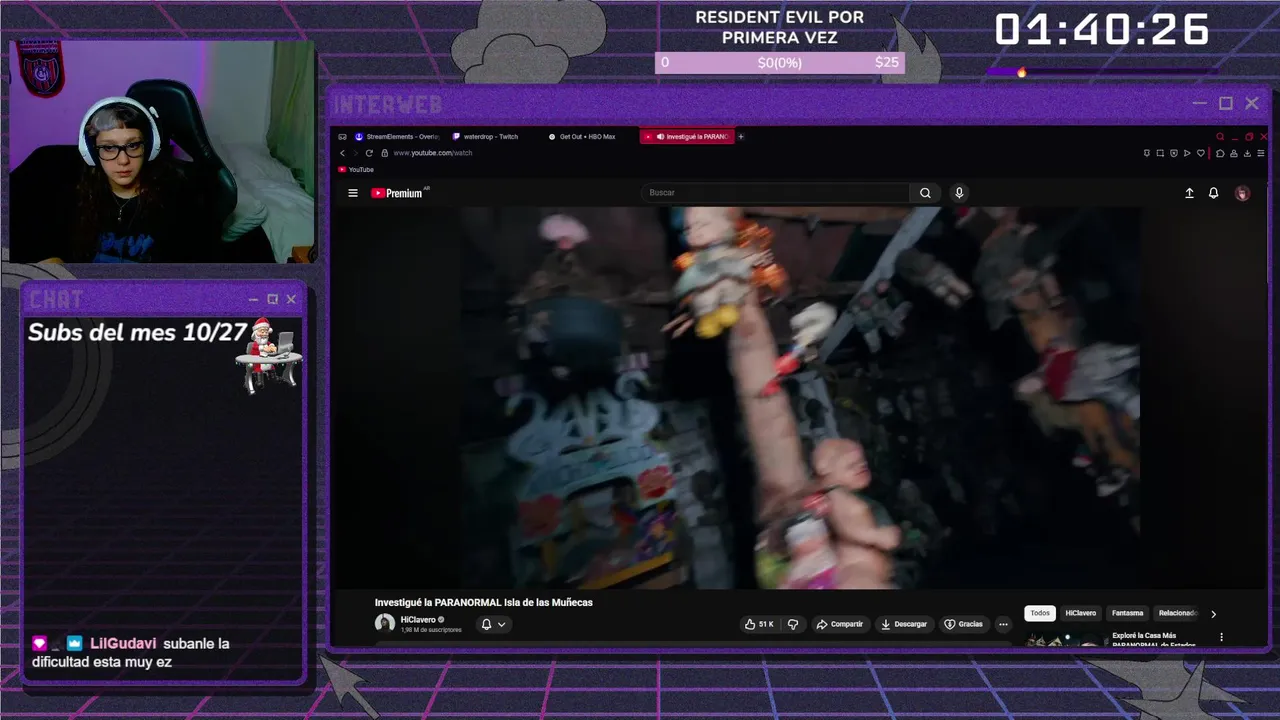Click the padlock site info icon
The height and width of the screenshot is (720, 1280).
point(384,153)
